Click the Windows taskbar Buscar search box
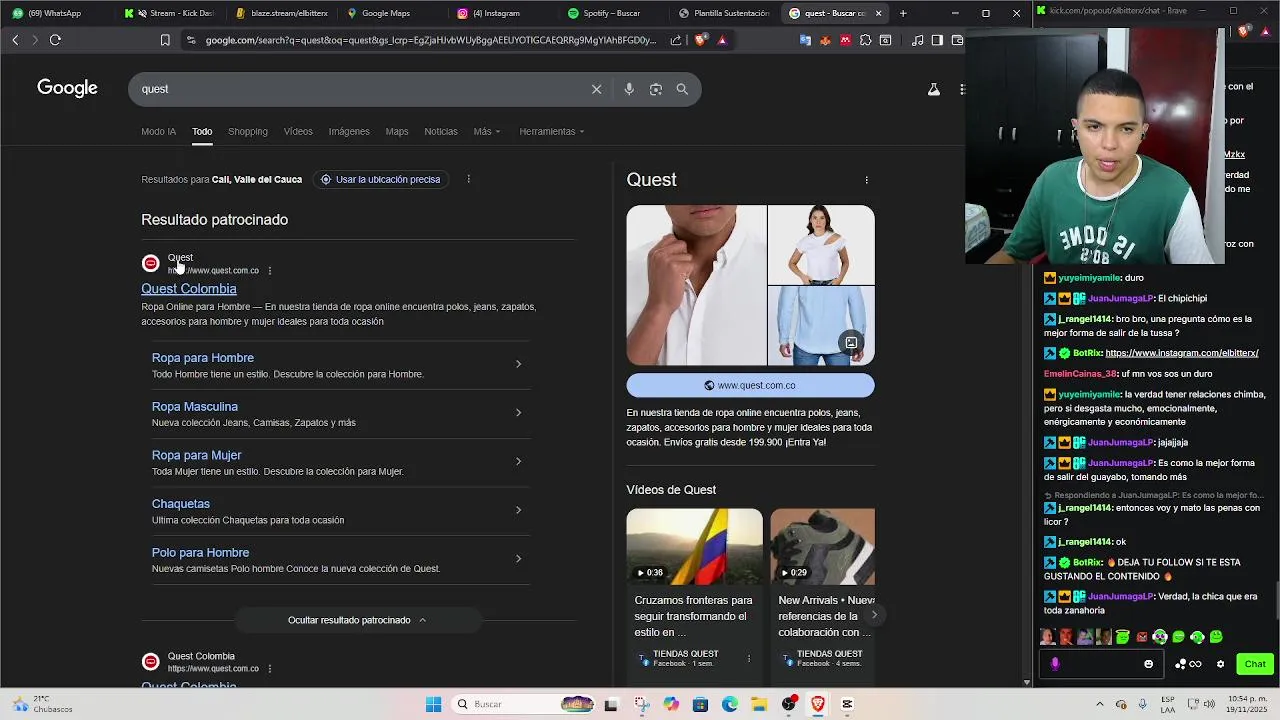Viewport: 1280px width, 720px height. [x=523, y=704]
